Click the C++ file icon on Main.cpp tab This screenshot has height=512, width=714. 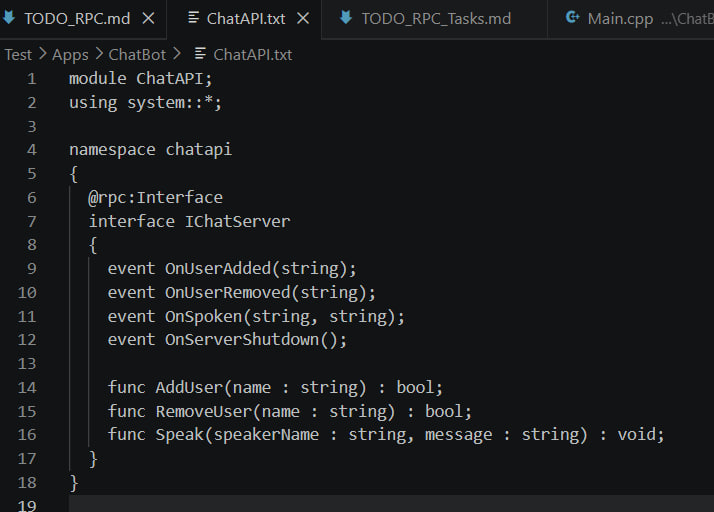[x=572, y=18]
